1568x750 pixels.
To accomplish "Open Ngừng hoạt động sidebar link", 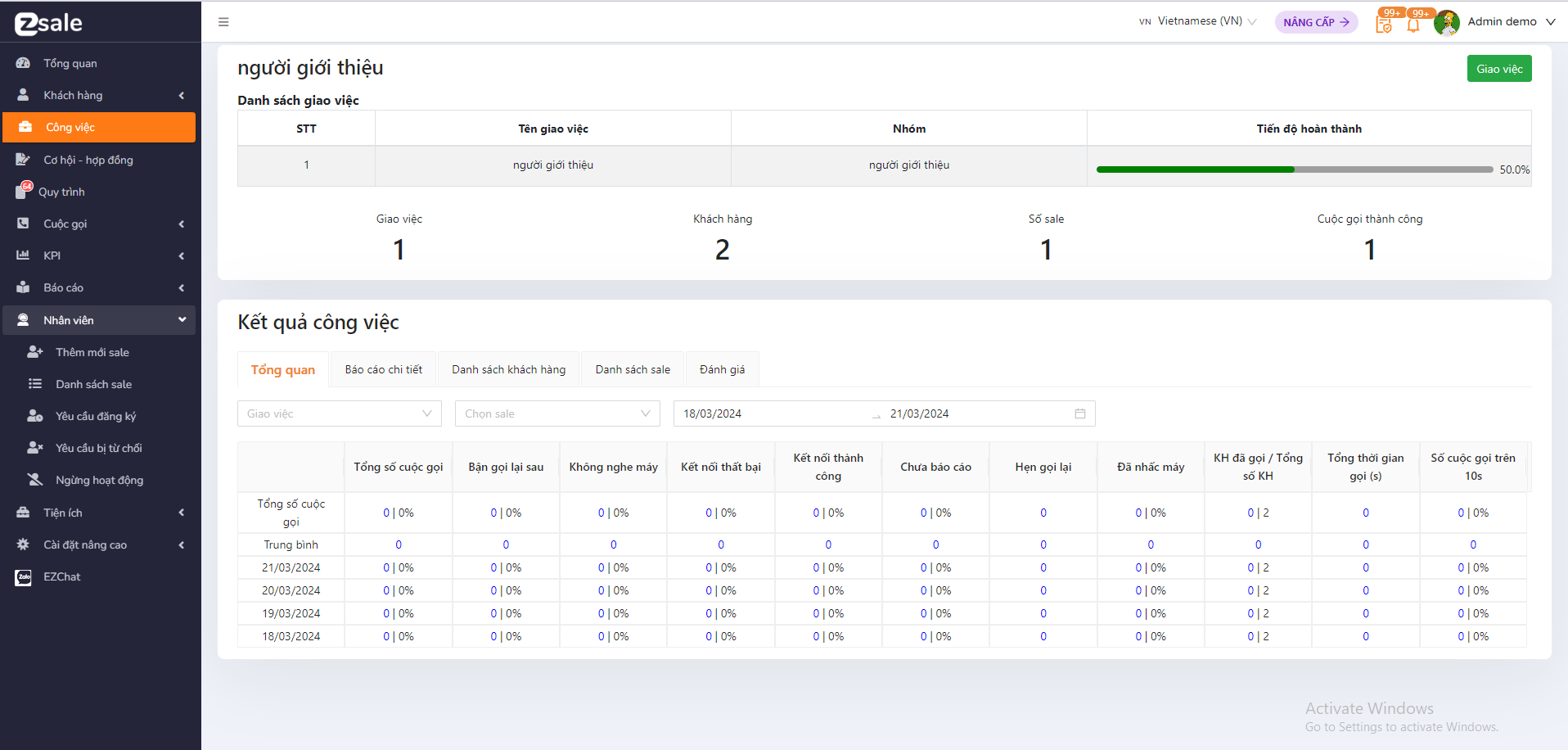I will (100, 480).
